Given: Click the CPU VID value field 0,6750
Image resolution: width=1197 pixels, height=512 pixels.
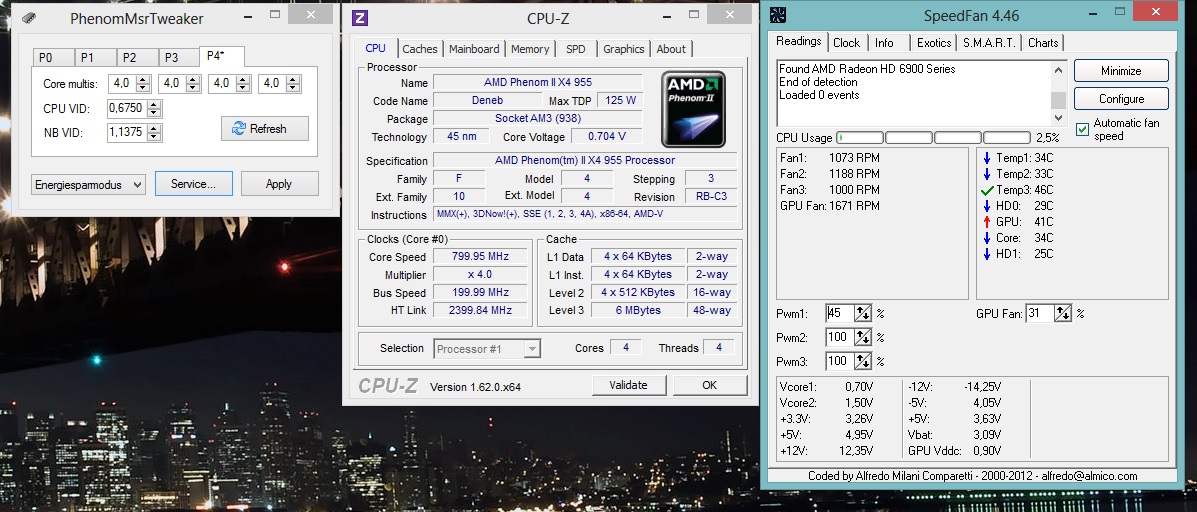Looking at the screenshot, I should click(127, 108).
